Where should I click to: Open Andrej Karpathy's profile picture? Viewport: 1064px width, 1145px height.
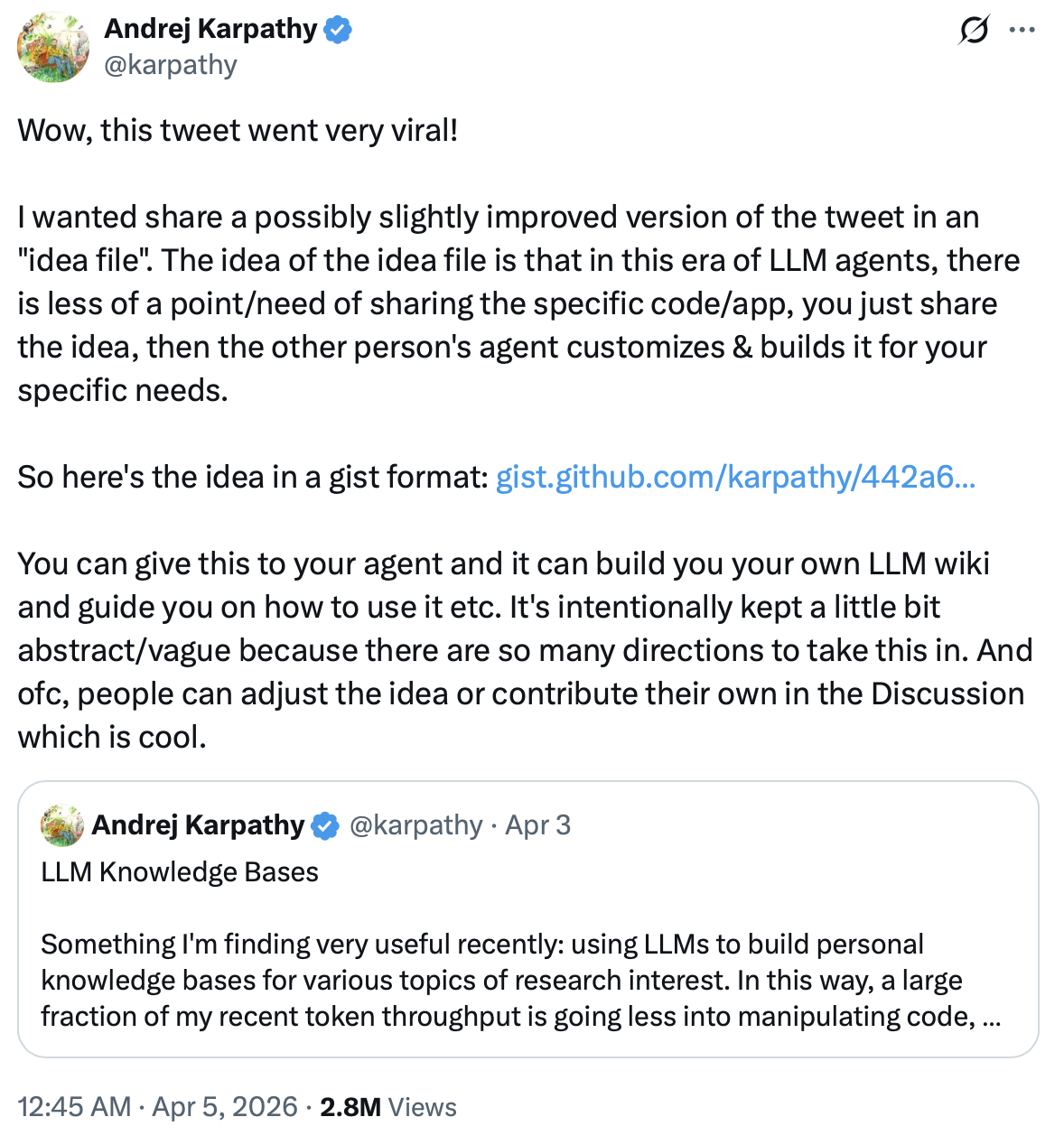(x=53, y=46)
